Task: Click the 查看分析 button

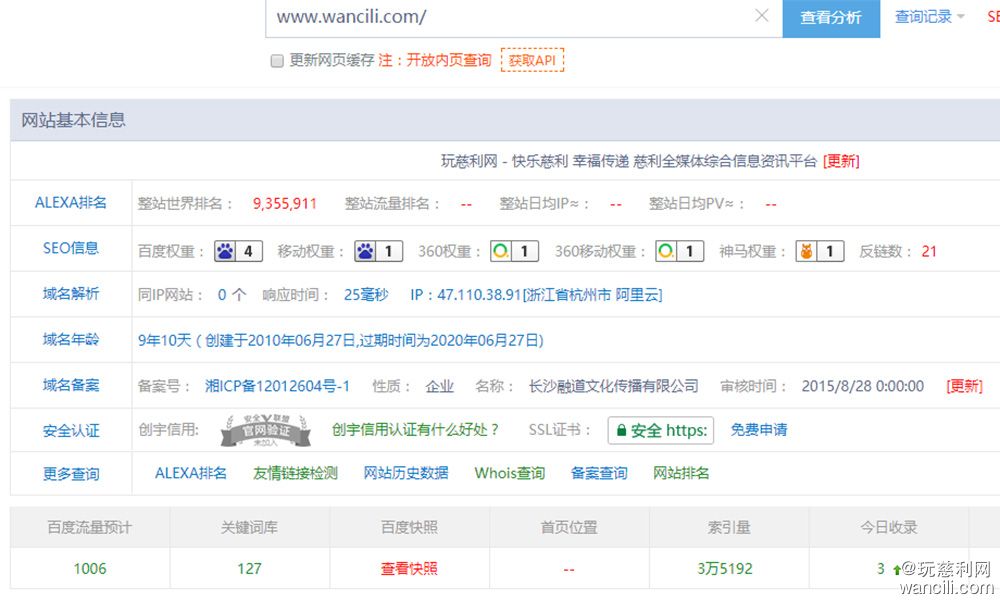Action: 831,18
